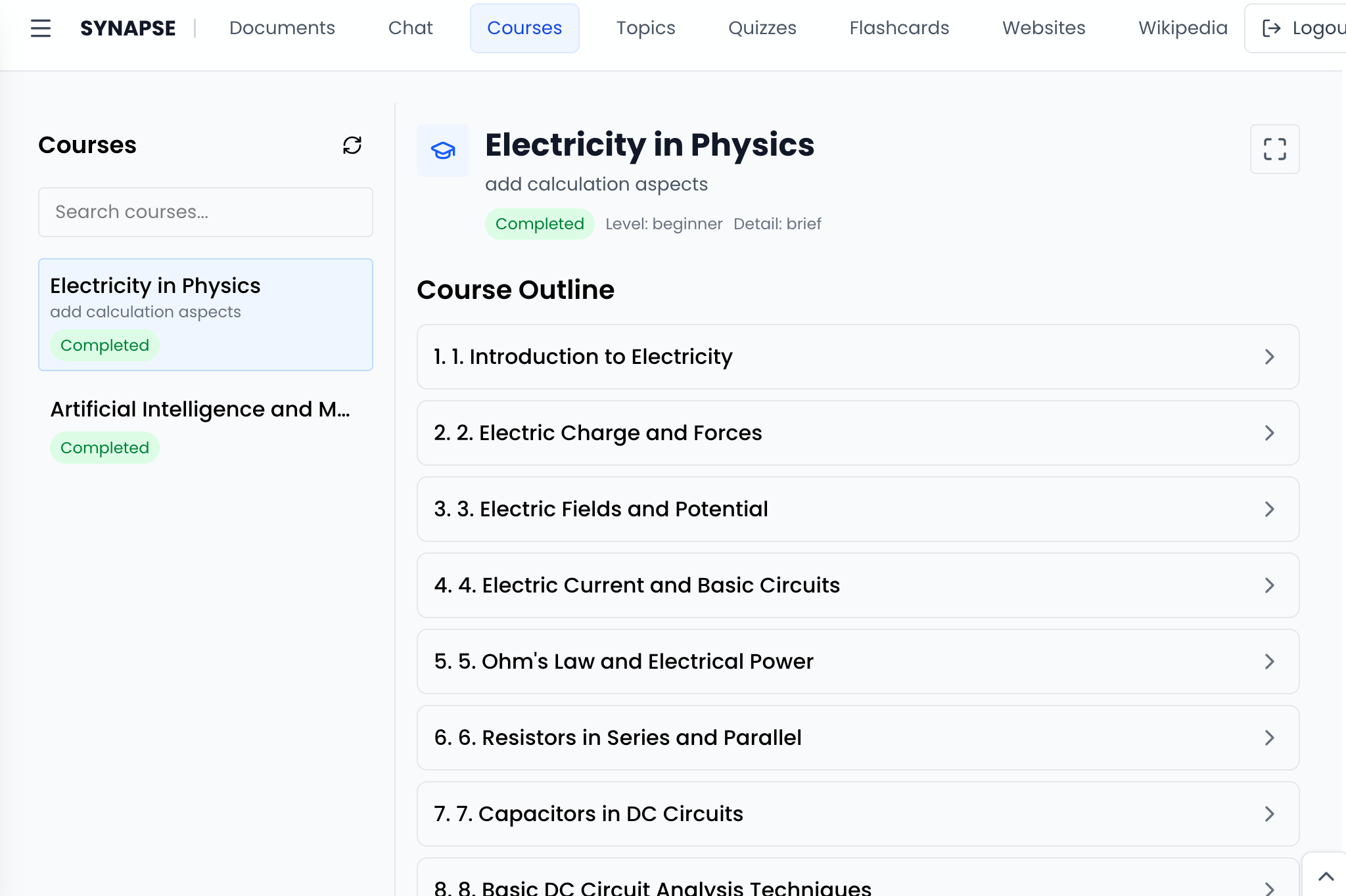Refresh the courses list icon

tap(352, 145)
